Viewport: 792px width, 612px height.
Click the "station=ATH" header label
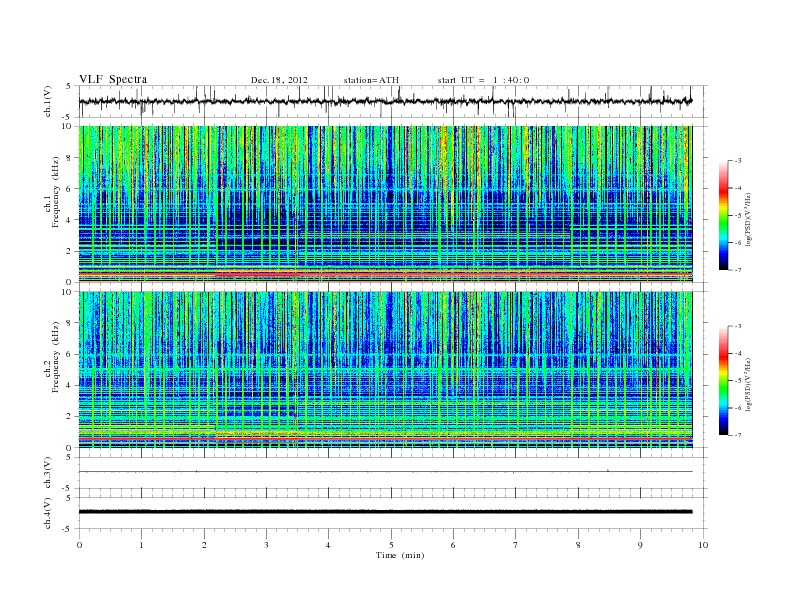coord(371,80)
